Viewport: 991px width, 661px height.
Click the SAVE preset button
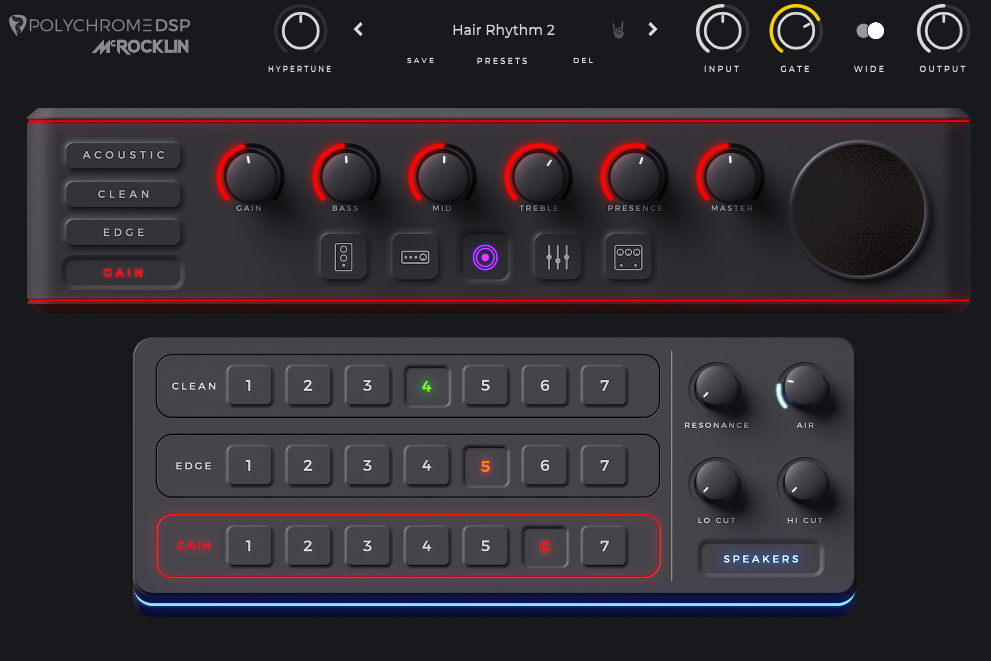coord(421,61)
